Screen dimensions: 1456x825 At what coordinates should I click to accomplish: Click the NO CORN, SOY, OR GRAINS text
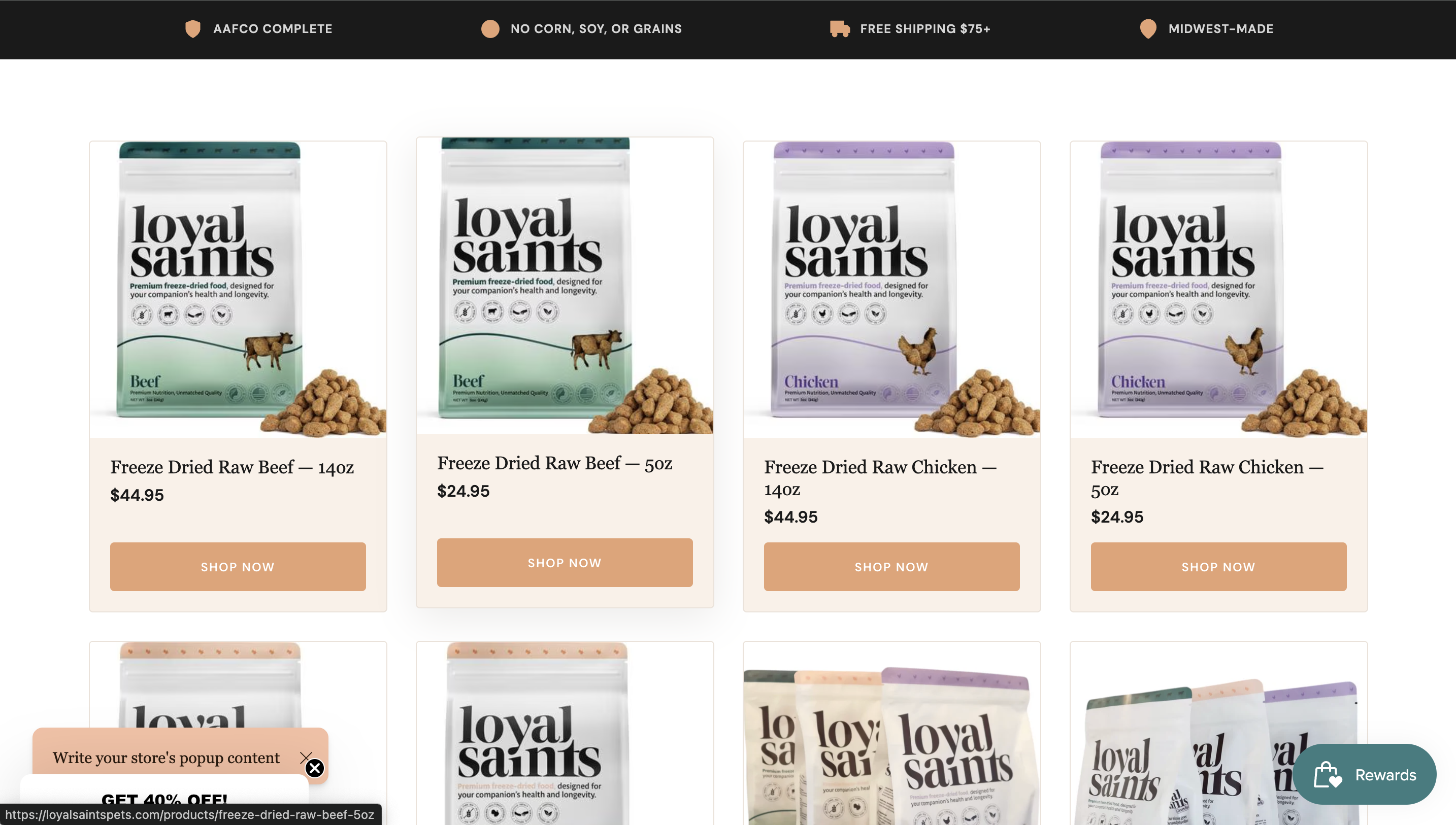point(595,29)
